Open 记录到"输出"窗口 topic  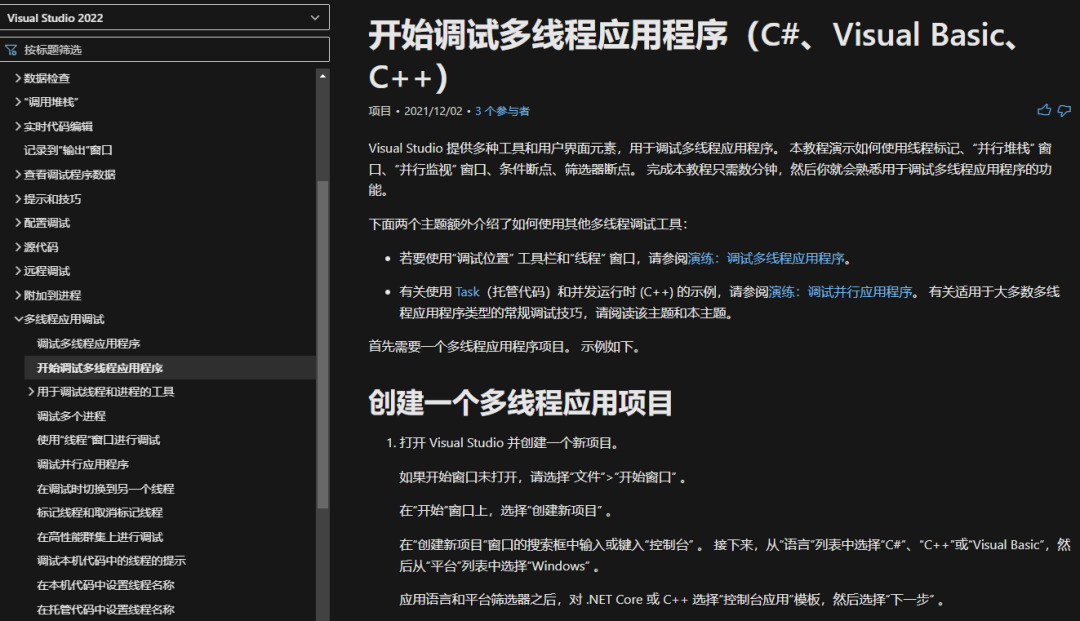68,150
